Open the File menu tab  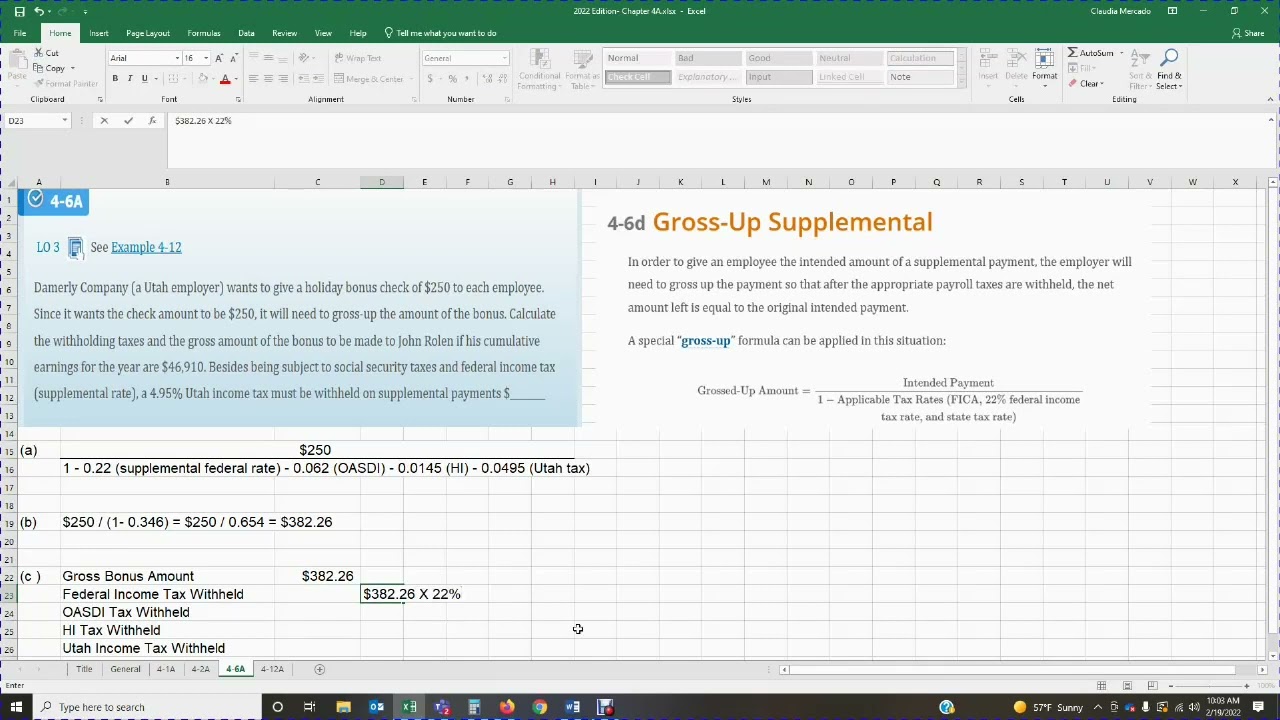20,33
